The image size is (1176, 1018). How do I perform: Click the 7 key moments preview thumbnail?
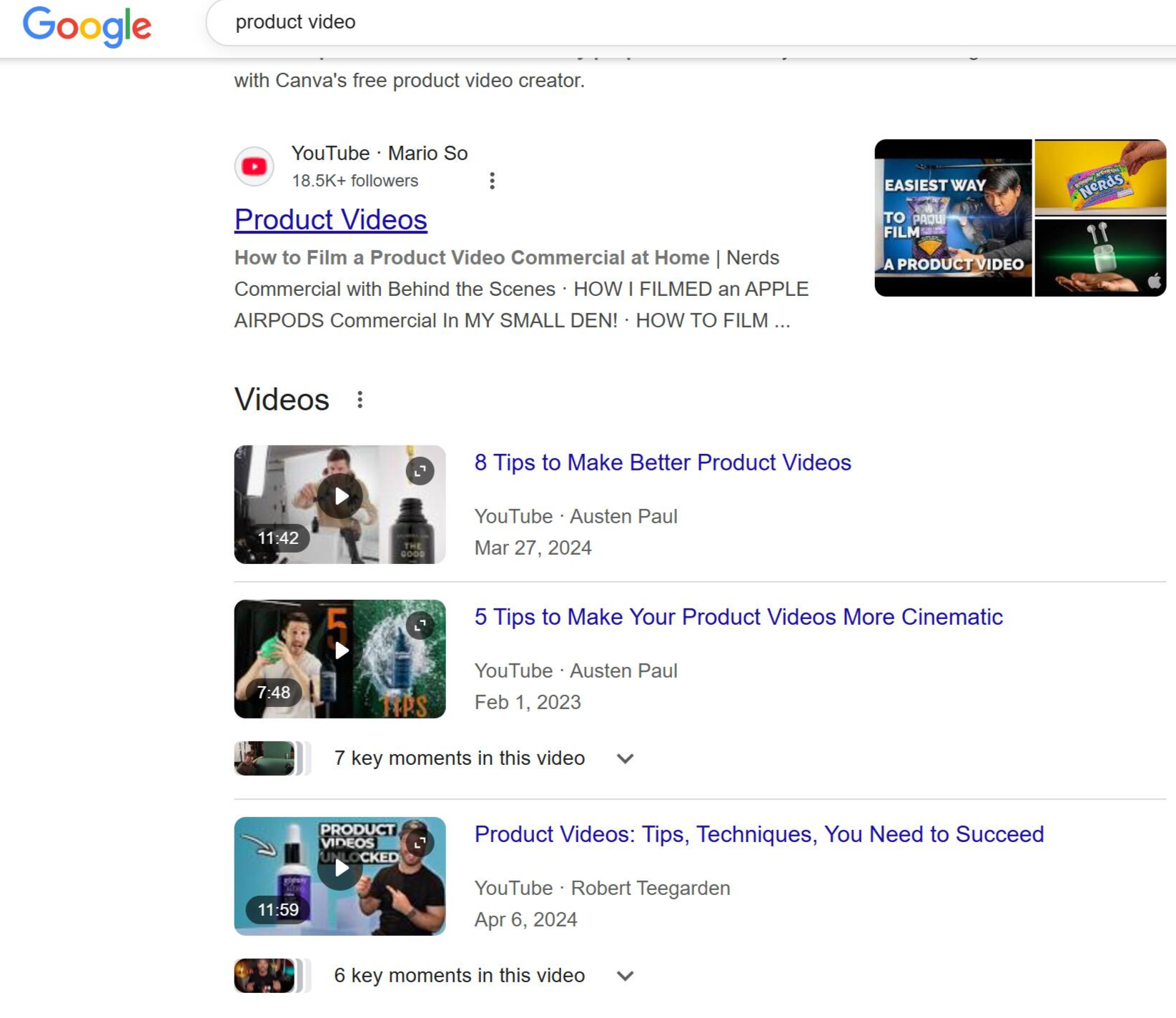tap(272, 758)
